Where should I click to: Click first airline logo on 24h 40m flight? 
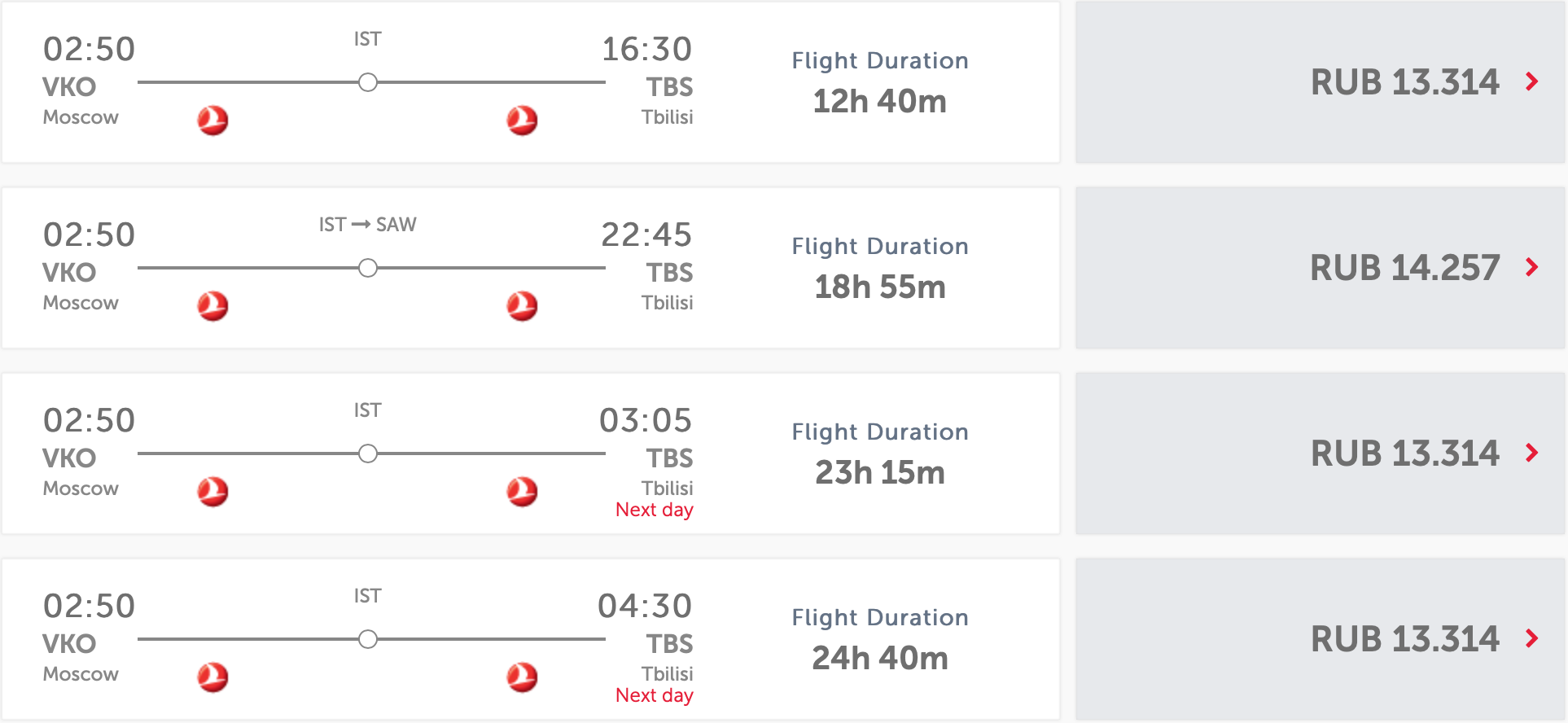[x=212, y=677]
